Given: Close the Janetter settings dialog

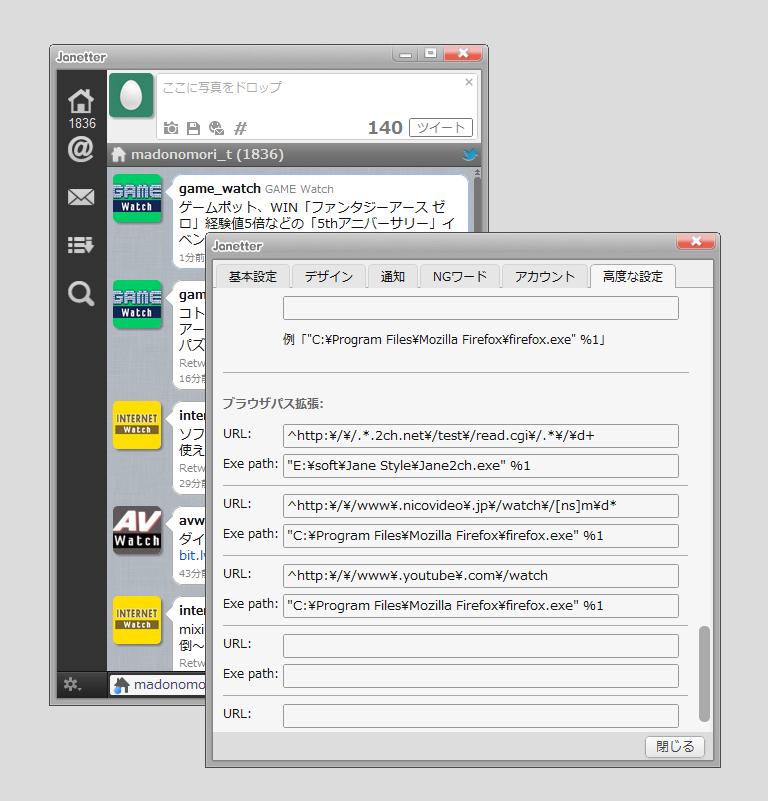Looking at the screenshot, I should 695,241.
